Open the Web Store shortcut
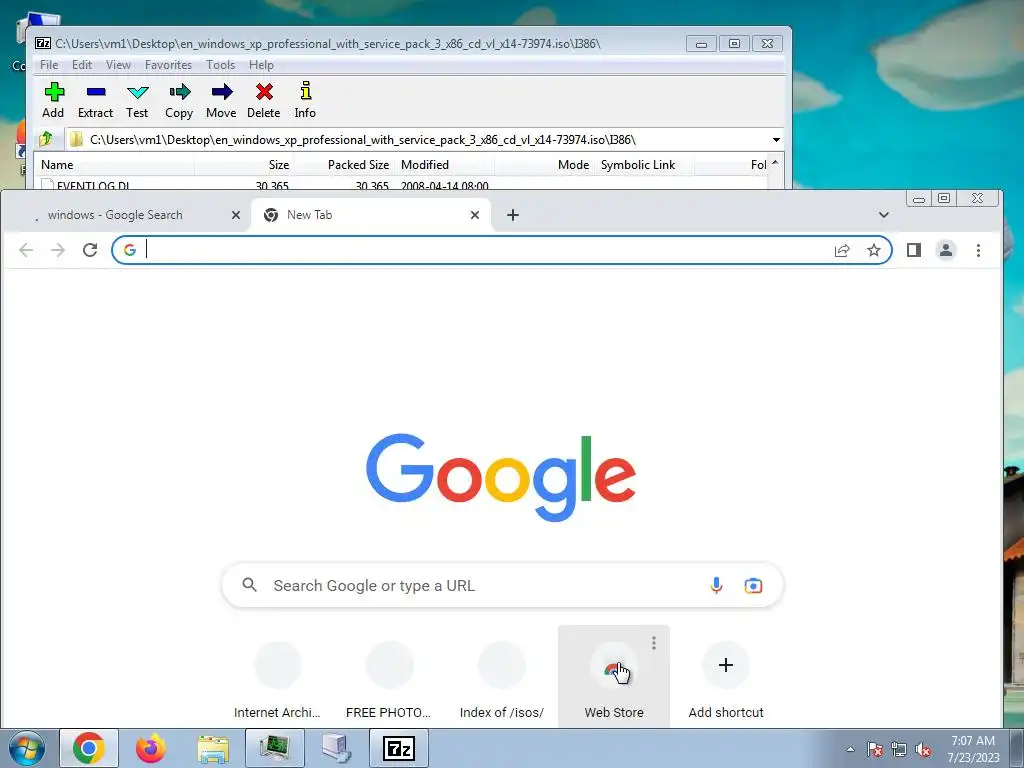Image resolution: width=1024 pixels, height=768 pixels. coord(614,677)
